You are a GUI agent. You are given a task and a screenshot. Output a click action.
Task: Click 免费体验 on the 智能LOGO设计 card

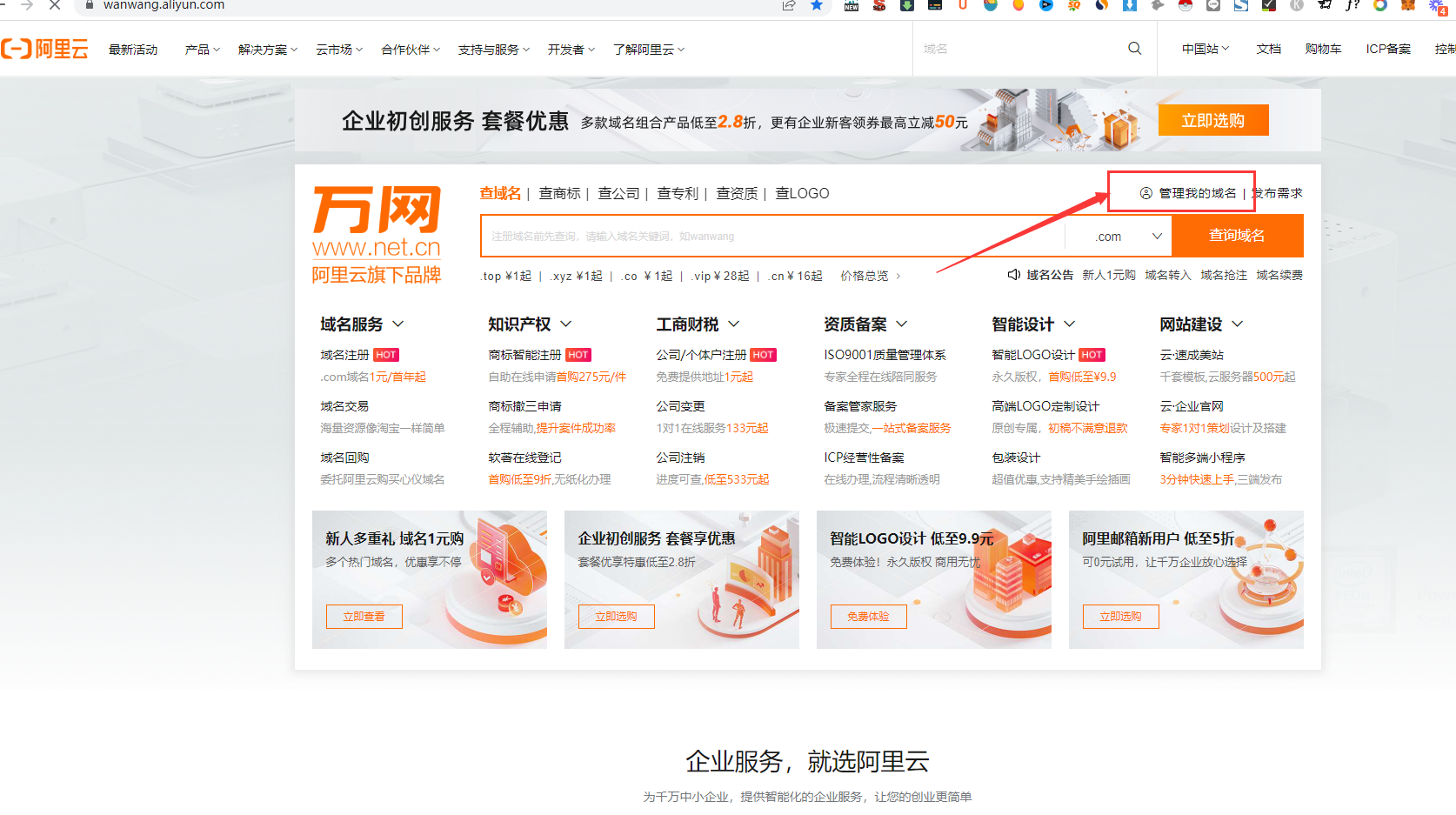click(x=868, y=616)
